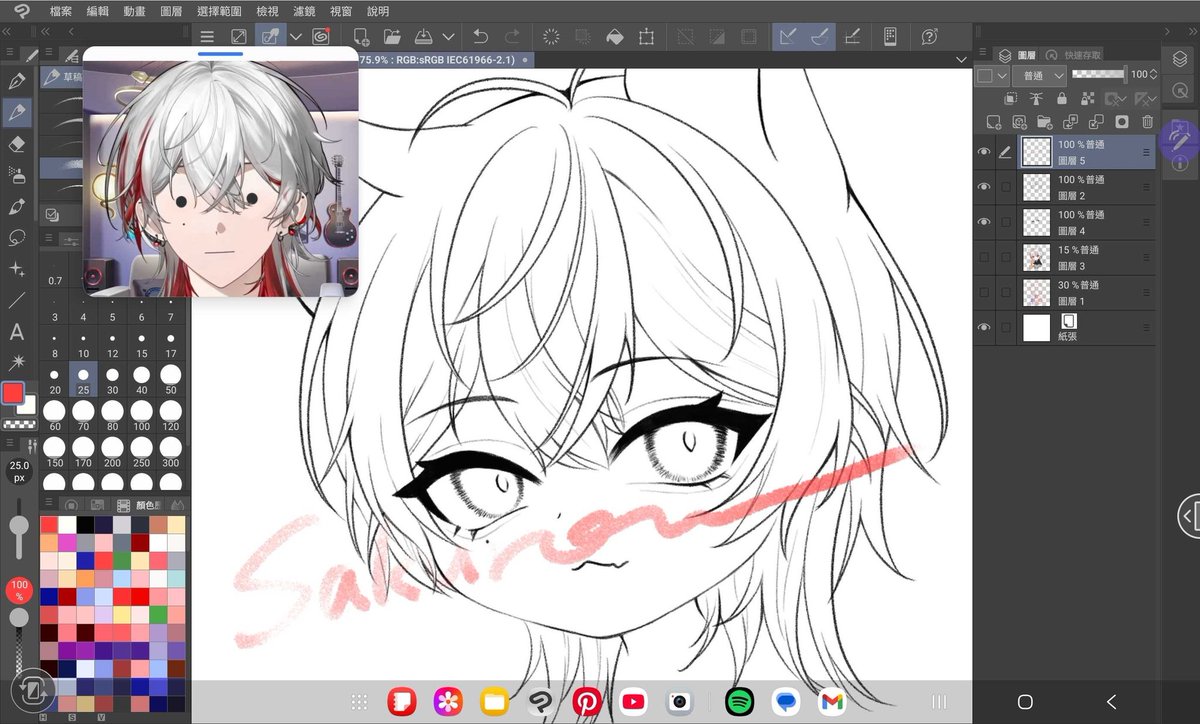Select brush size 100

(141, 415)
